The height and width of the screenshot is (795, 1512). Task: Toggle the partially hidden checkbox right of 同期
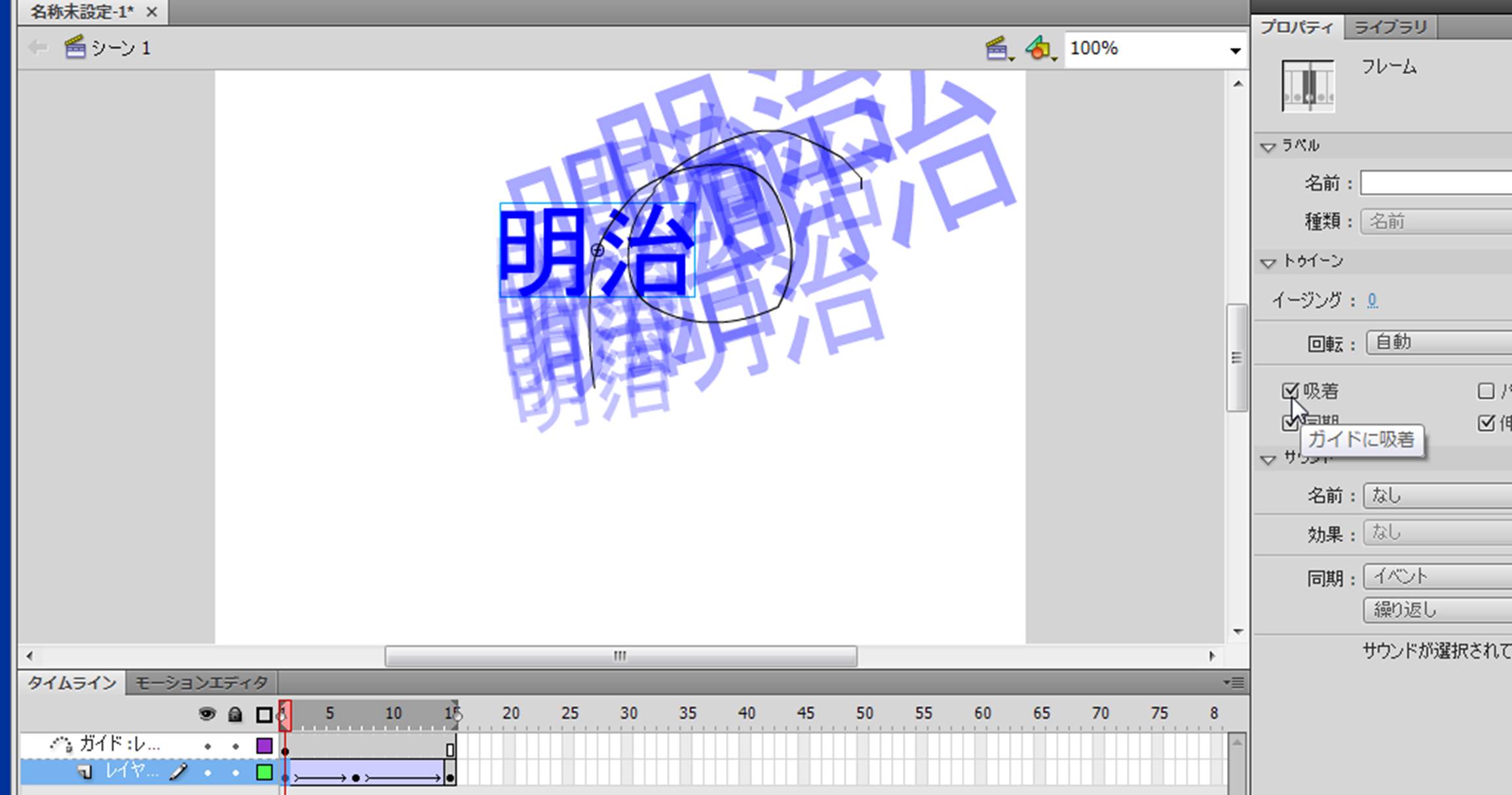point(1486,424)
